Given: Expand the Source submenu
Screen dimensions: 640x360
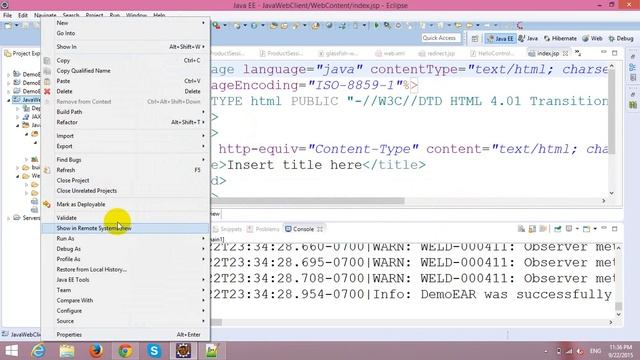Looking at the screenshot, I should (126, 321).
